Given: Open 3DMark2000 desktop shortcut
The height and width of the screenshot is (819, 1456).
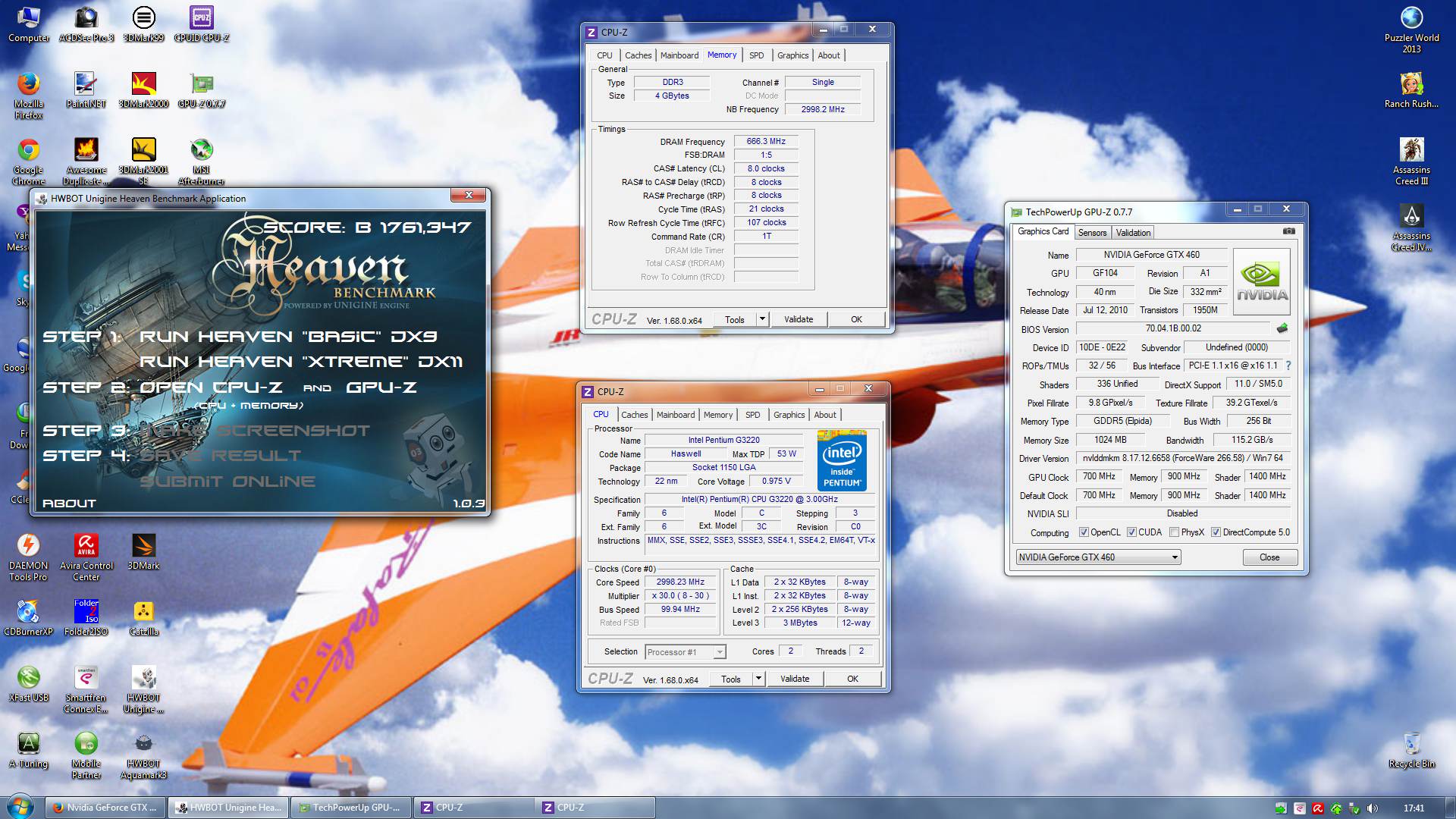Looking at the screenshot, I should tap(143, 90).
